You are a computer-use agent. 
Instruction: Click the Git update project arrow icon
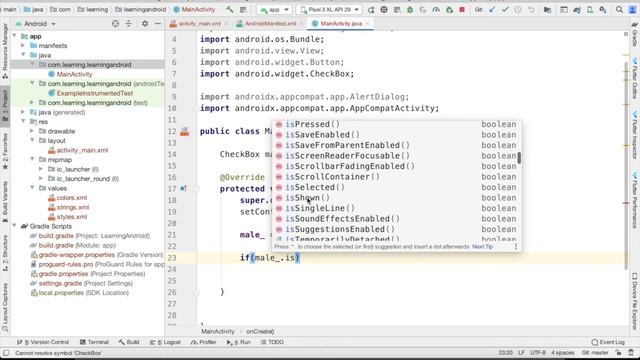[492, 9]
